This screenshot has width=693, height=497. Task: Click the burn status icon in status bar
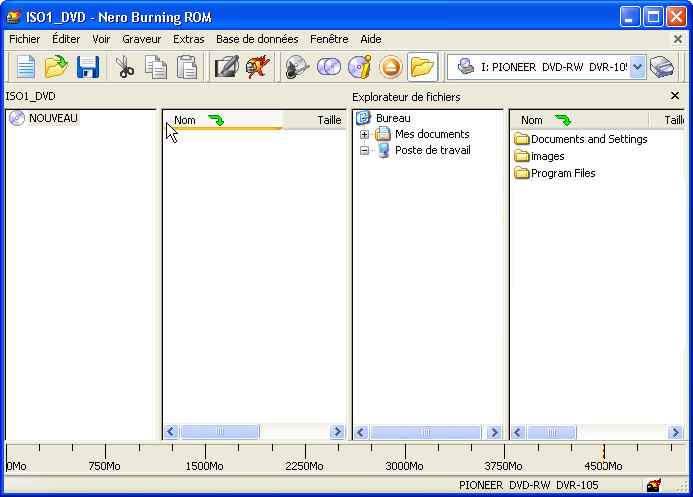point(654,485)
